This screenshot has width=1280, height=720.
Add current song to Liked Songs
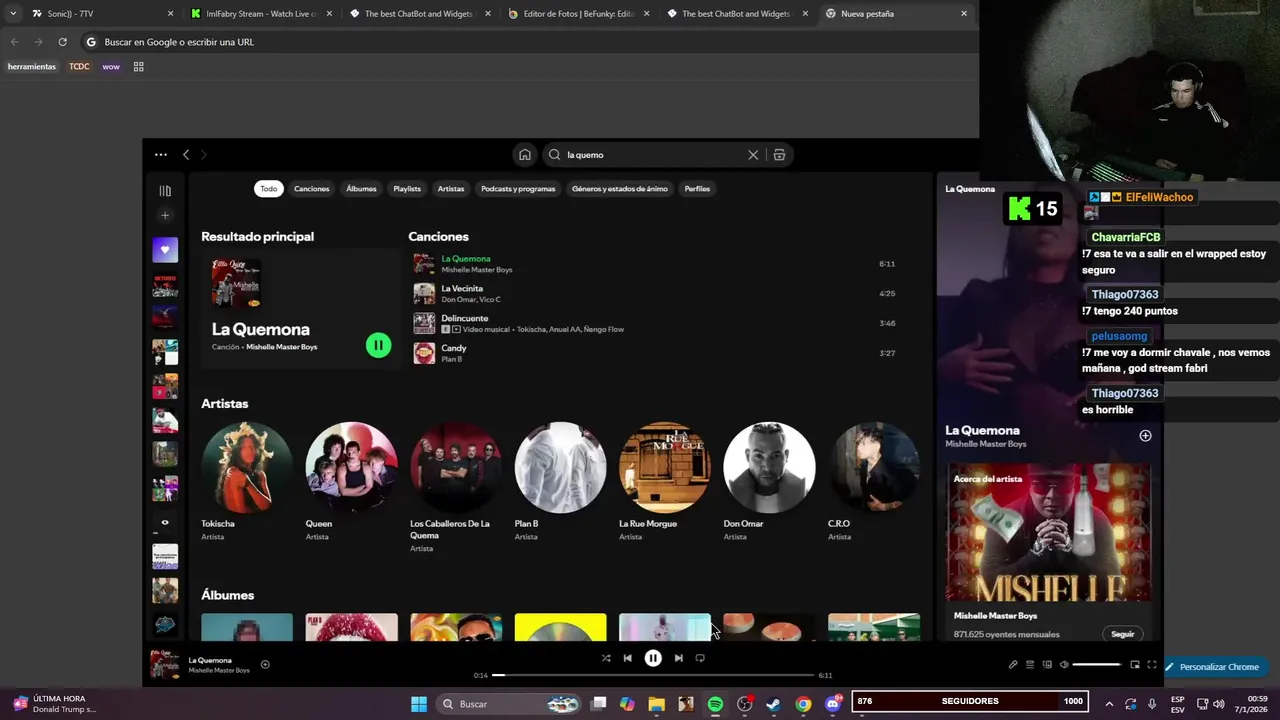(x=265, y=664)
